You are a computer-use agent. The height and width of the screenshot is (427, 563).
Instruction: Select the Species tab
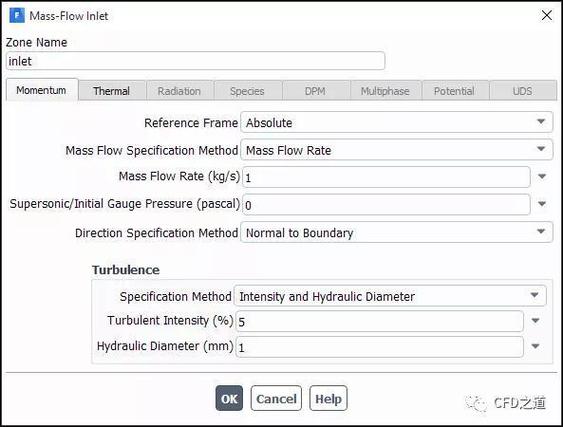(247, 90)
